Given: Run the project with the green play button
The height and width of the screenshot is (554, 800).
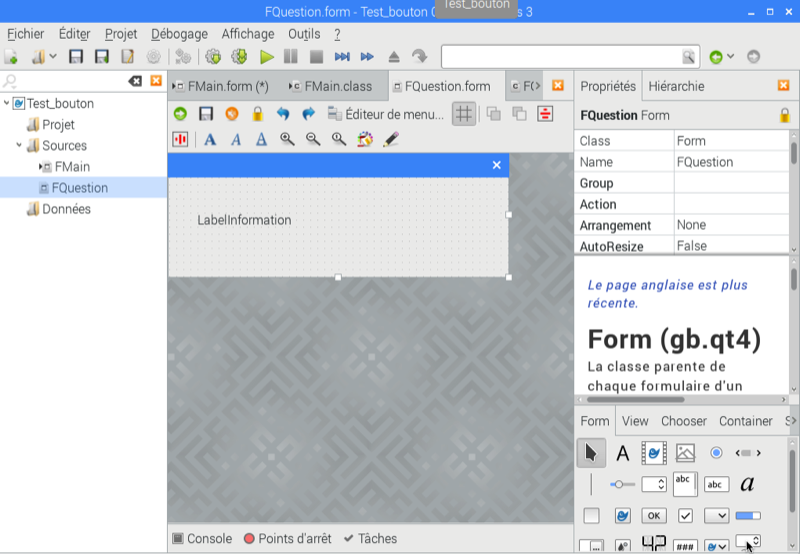Looking at the screenshot, I should [267, 57].
